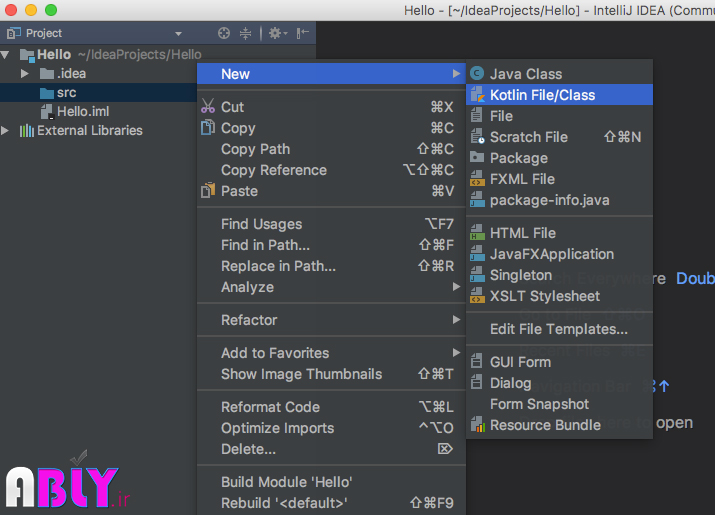Select Copy Reference menu entry
715x515 pixels.
pyautogui.click(x=332, y=170)
